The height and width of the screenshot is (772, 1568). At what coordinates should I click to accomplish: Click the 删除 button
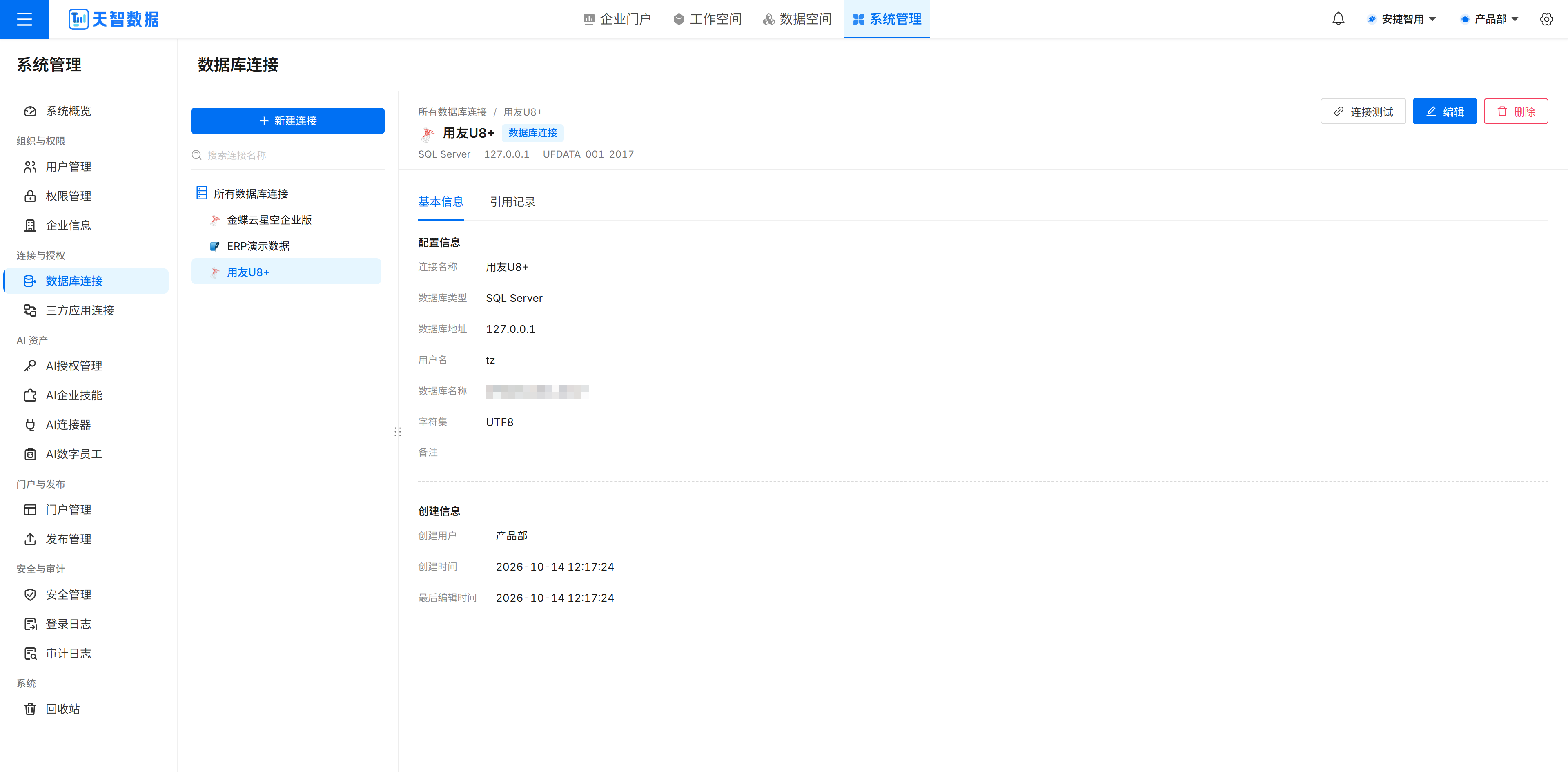coord(1516,112)
